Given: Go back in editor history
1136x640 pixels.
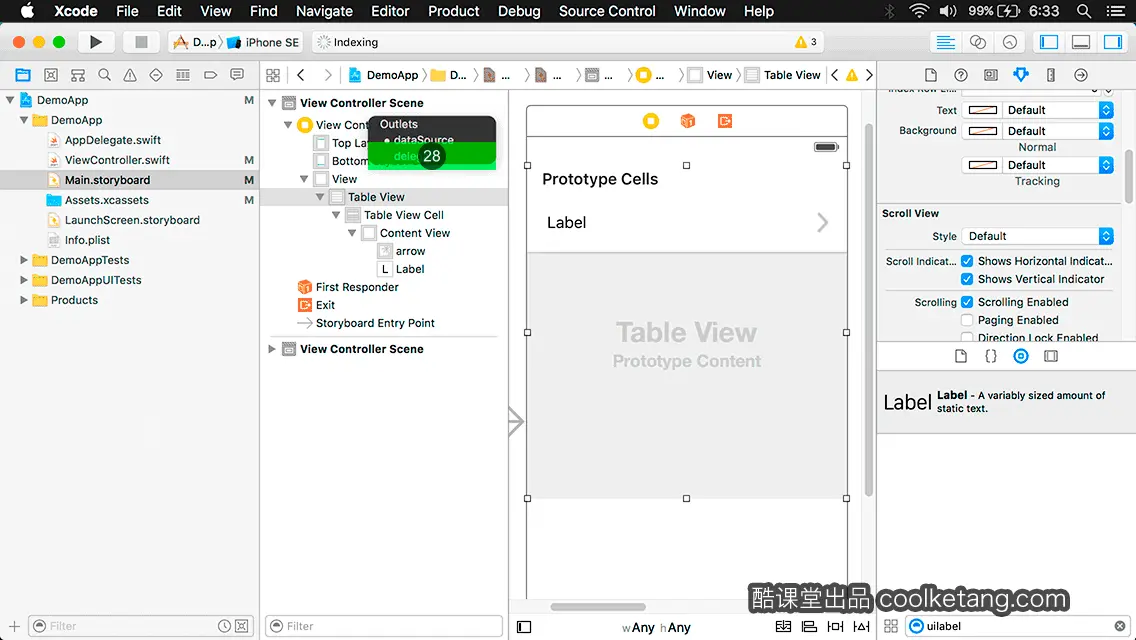Looking at the screenshot, I should (301, 75).
